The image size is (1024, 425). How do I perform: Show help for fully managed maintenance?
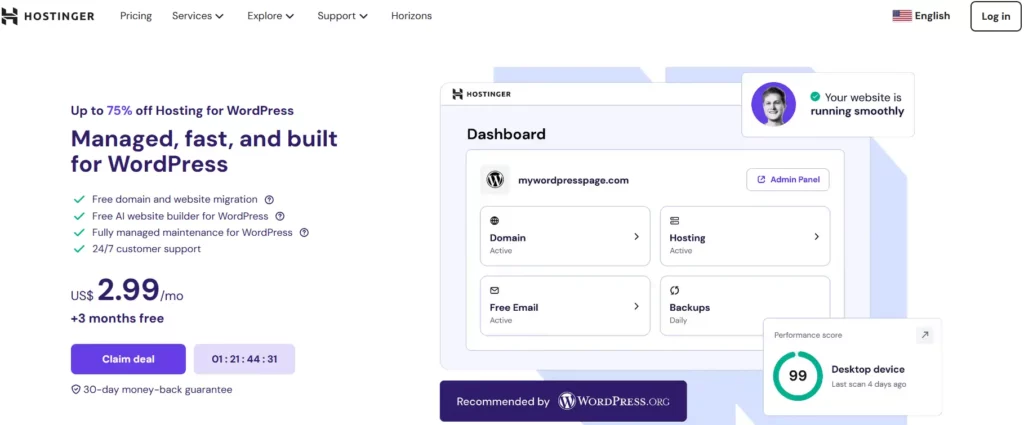304,232
